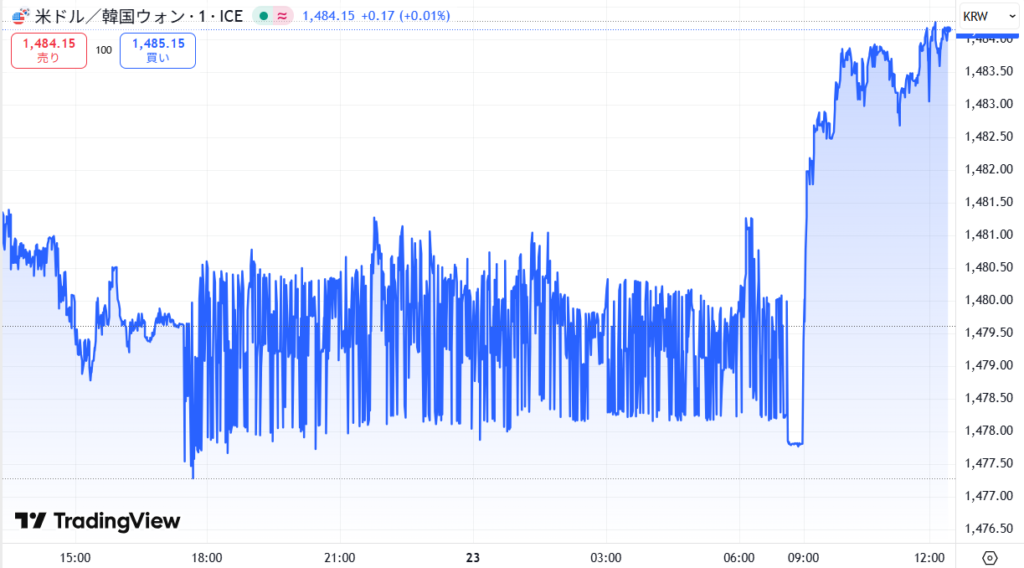Click the bold 23 date marker
The height and width of the screenshot is (568, 1024).
473,557
